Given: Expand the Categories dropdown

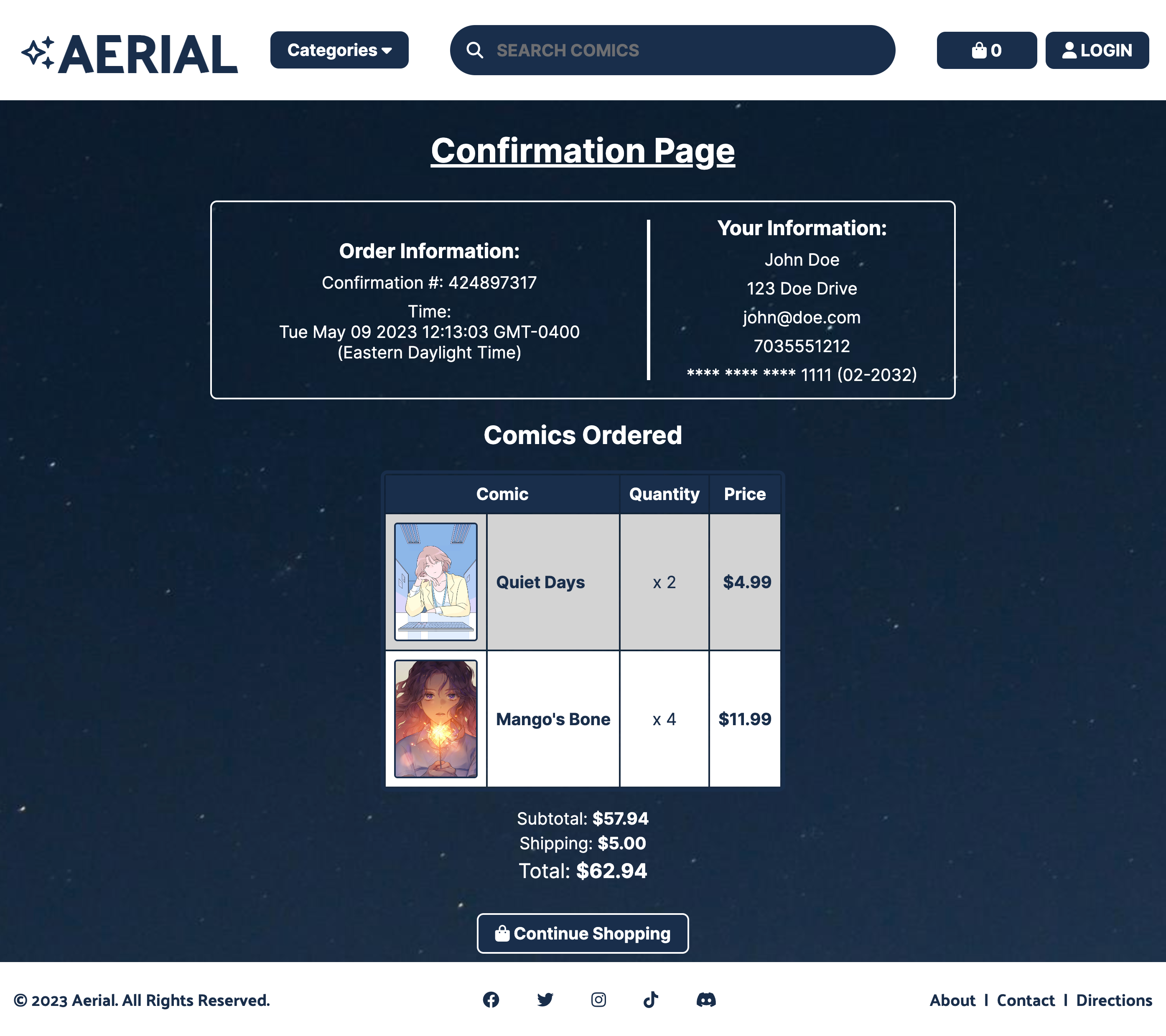Looking at the screenshot, I should pyautogui.click(x=339, y=50).
